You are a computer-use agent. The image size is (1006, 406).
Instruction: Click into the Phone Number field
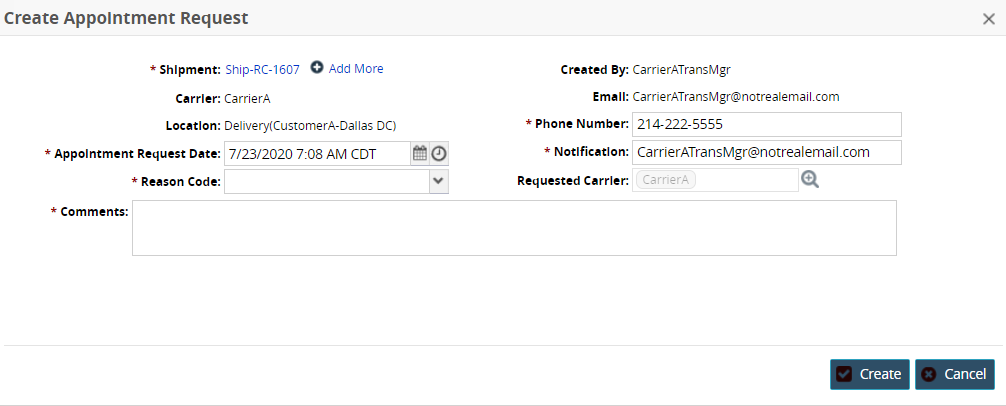(766, 124)
